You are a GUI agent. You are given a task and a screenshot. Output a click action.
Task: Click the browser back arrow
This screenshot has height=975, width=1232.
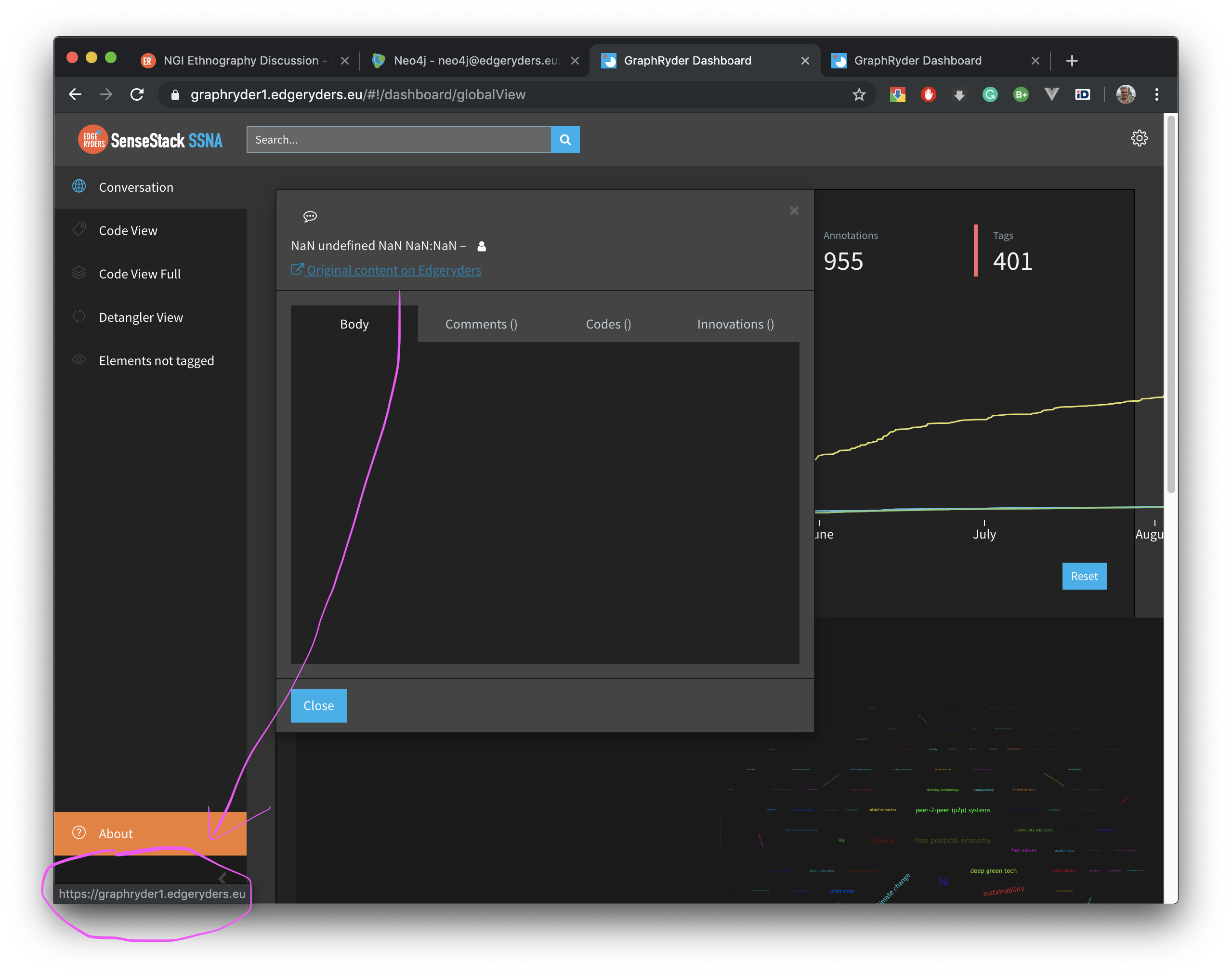pos(75,94)
